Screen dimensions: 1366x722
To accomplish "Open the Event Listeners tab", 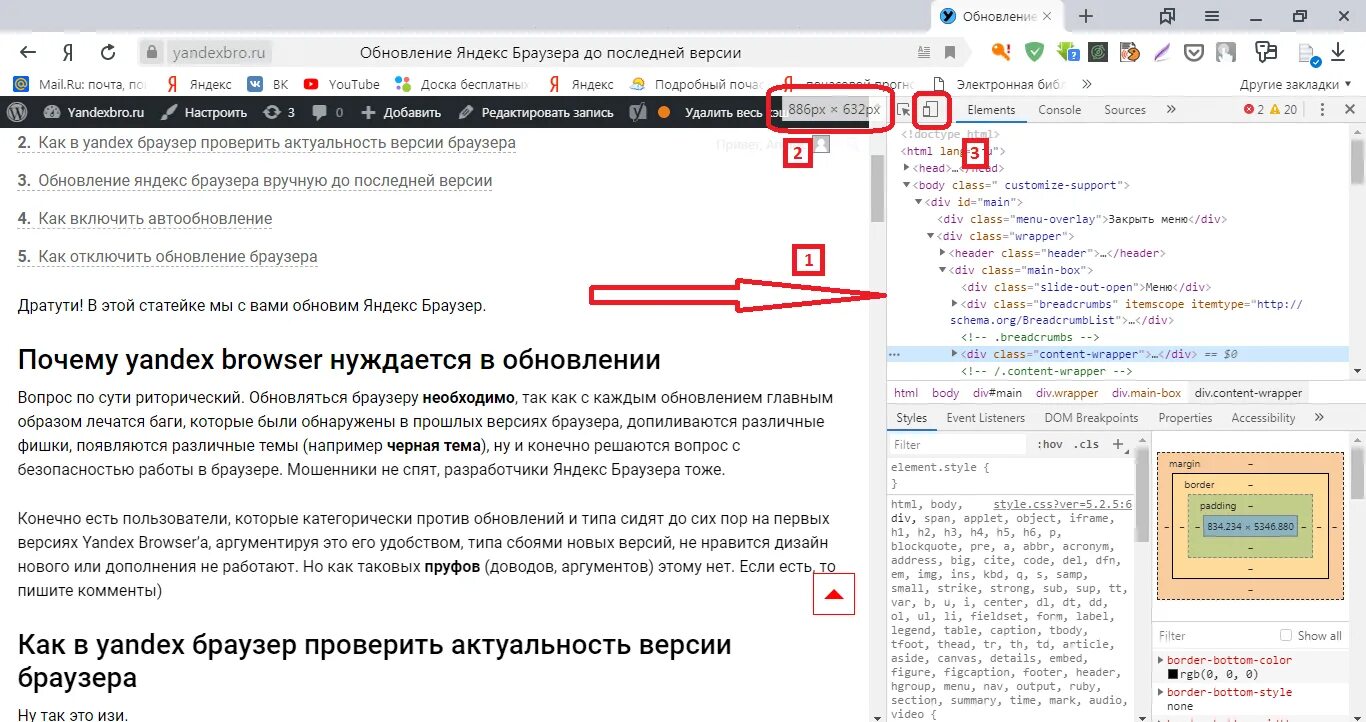I will (985, 417).
